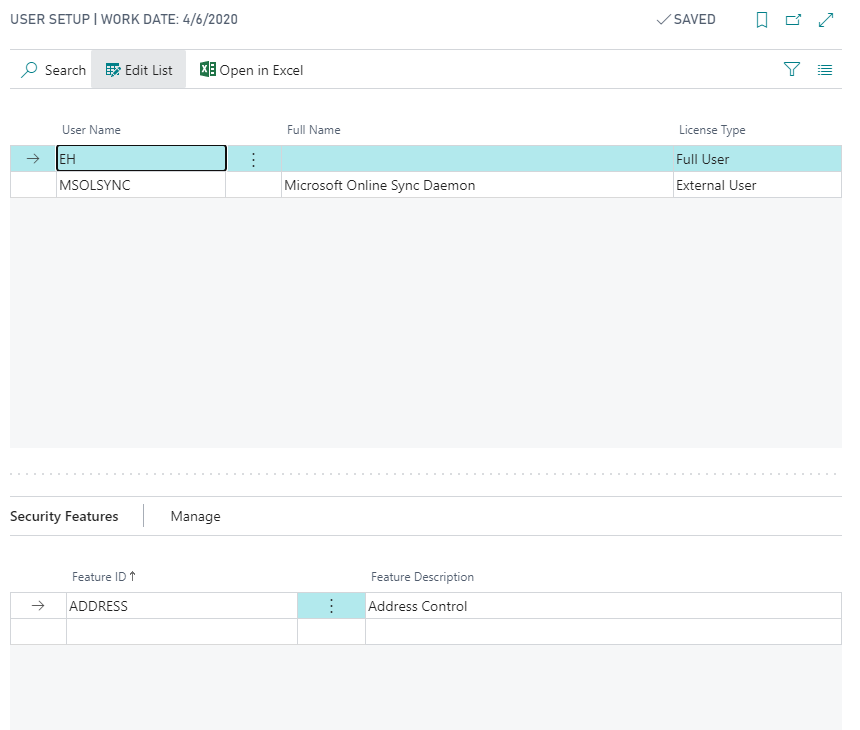Image resolution: width=860 pixels, height=730 pixels.
Task: Bookmark this User Setup page
Action: point(761,20)
